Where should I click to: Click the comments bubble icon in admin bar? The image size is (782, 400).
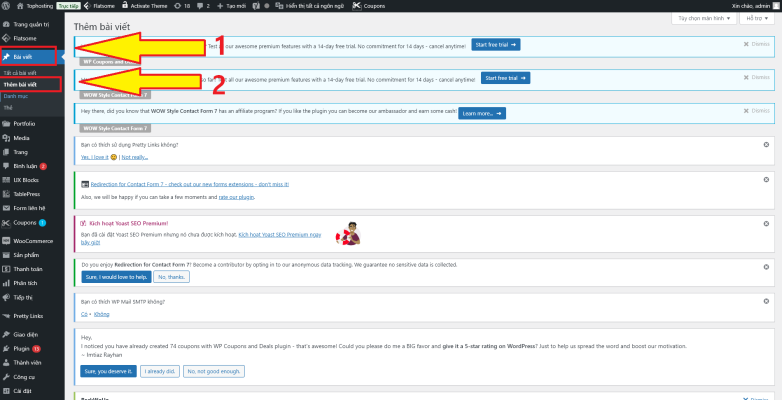pyautogui.click(x=201, y=5)
